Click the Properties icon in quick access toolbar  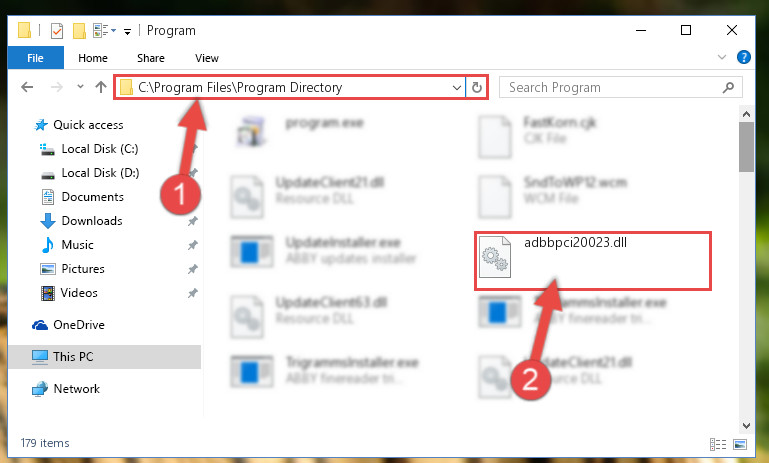[x=57, y=31]
